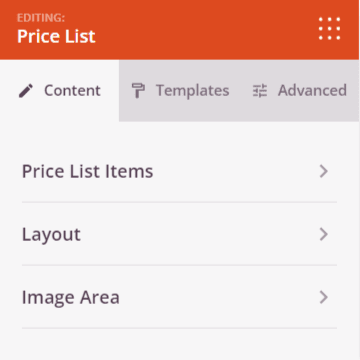The height and width of the screenshot is (360, 360).
Task: Expand the Layout section arrow
Action: [x=324, y=234]
